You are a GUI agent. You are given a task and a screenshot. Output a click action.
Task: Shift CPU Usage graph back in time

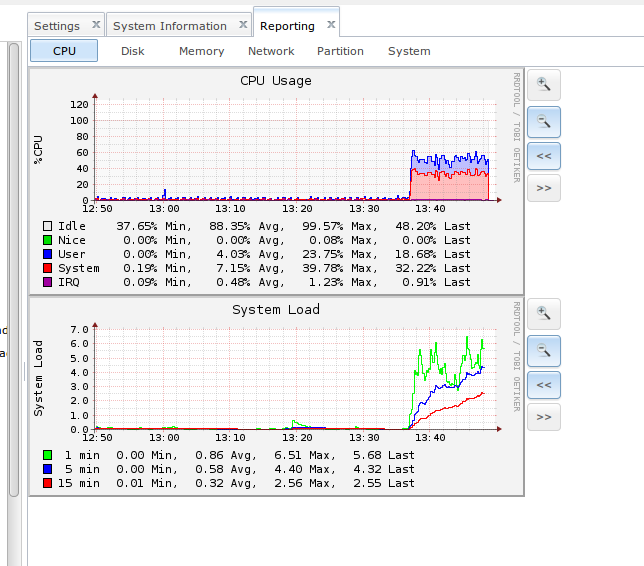point(543,156)
